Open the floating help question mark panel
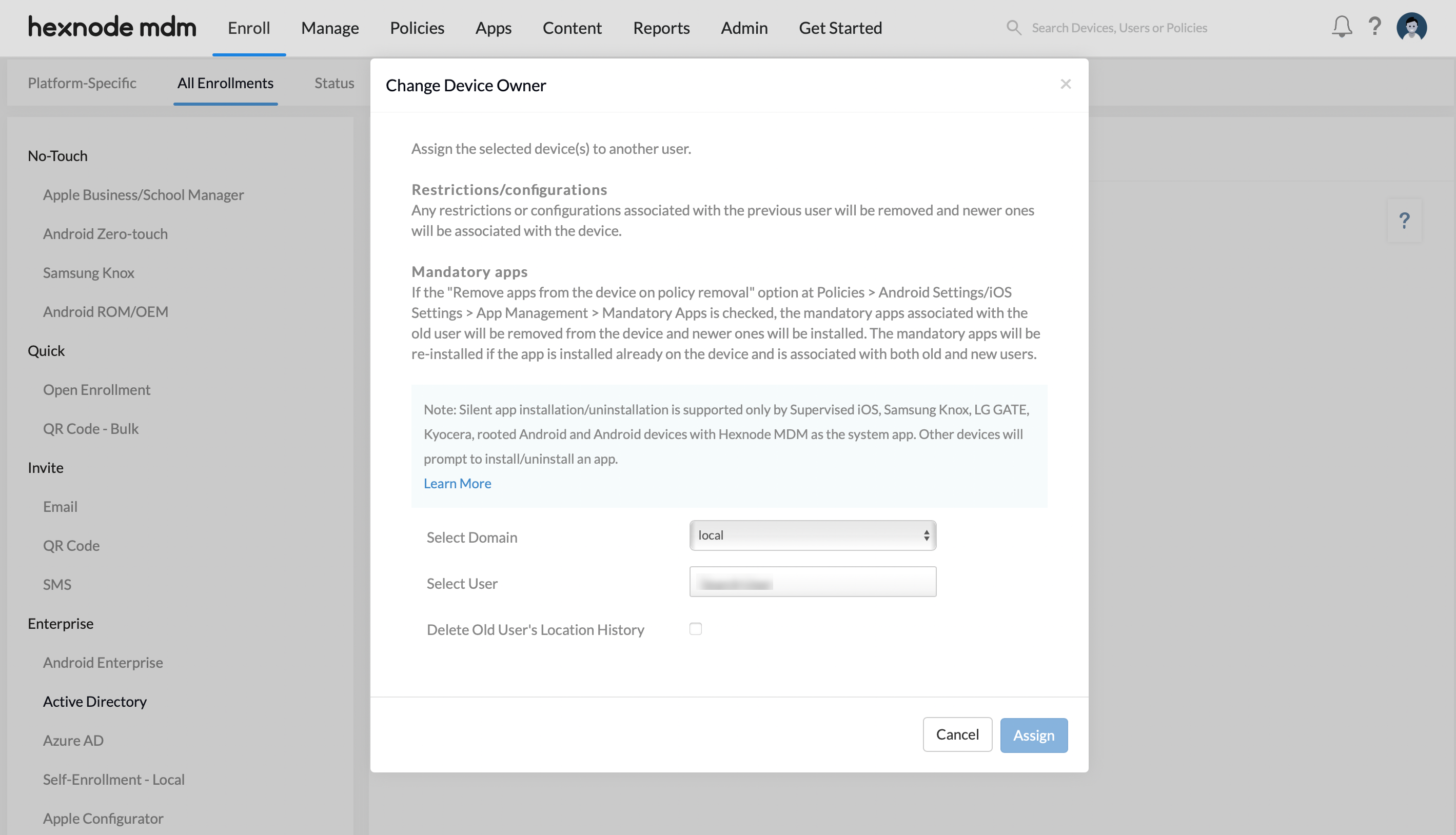The width and height of the screenshot is (1456, 835). click(1404, 220)
